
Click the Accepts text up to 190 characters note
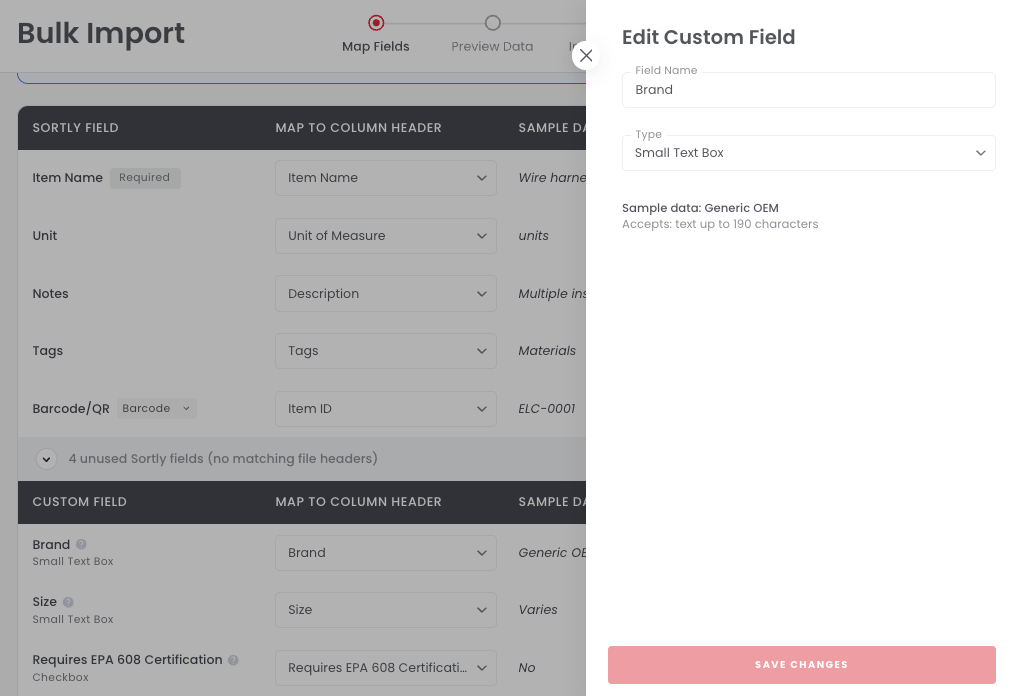[x=720, y=224]
